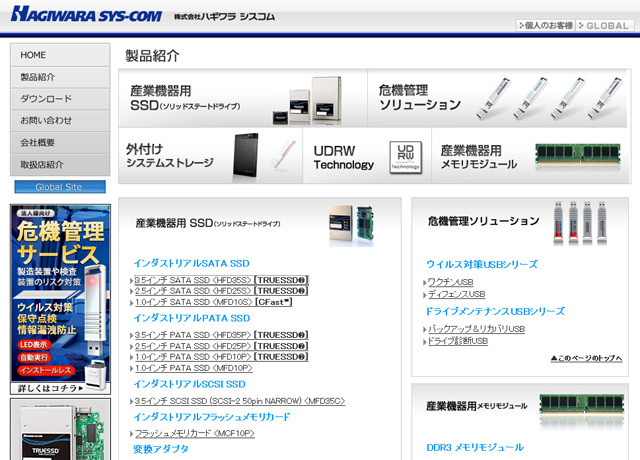Viewport: 640px width, 460px height.
Task: Open 会社概要 in the sidebar menu
Action: pyautogui.click(x=60, y=142)
